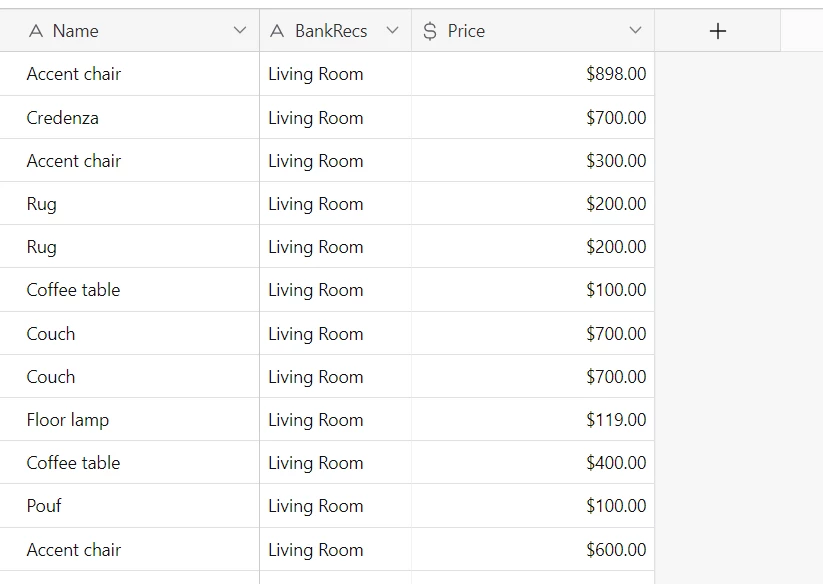This screenshot has height=584, width=823.
Task: Click the Pouf name cell
Action: [x=130, y=506]
